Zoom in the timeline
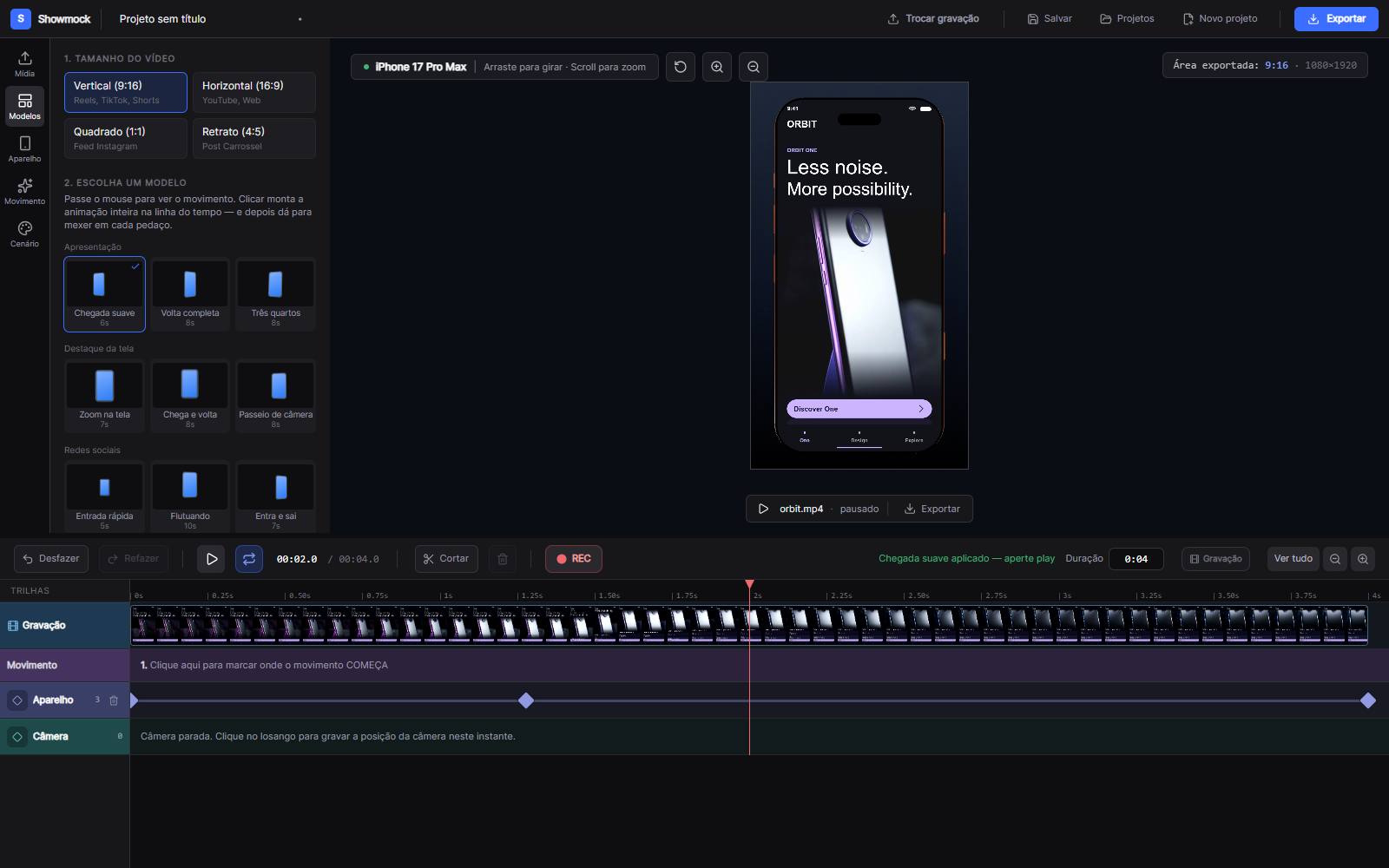Viewport: 1389px width, 868px height. (x=1363, y=559)
